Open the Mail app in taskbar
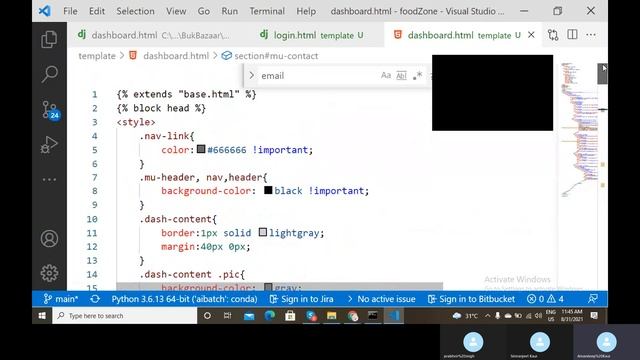 click(x=249, y=316)
